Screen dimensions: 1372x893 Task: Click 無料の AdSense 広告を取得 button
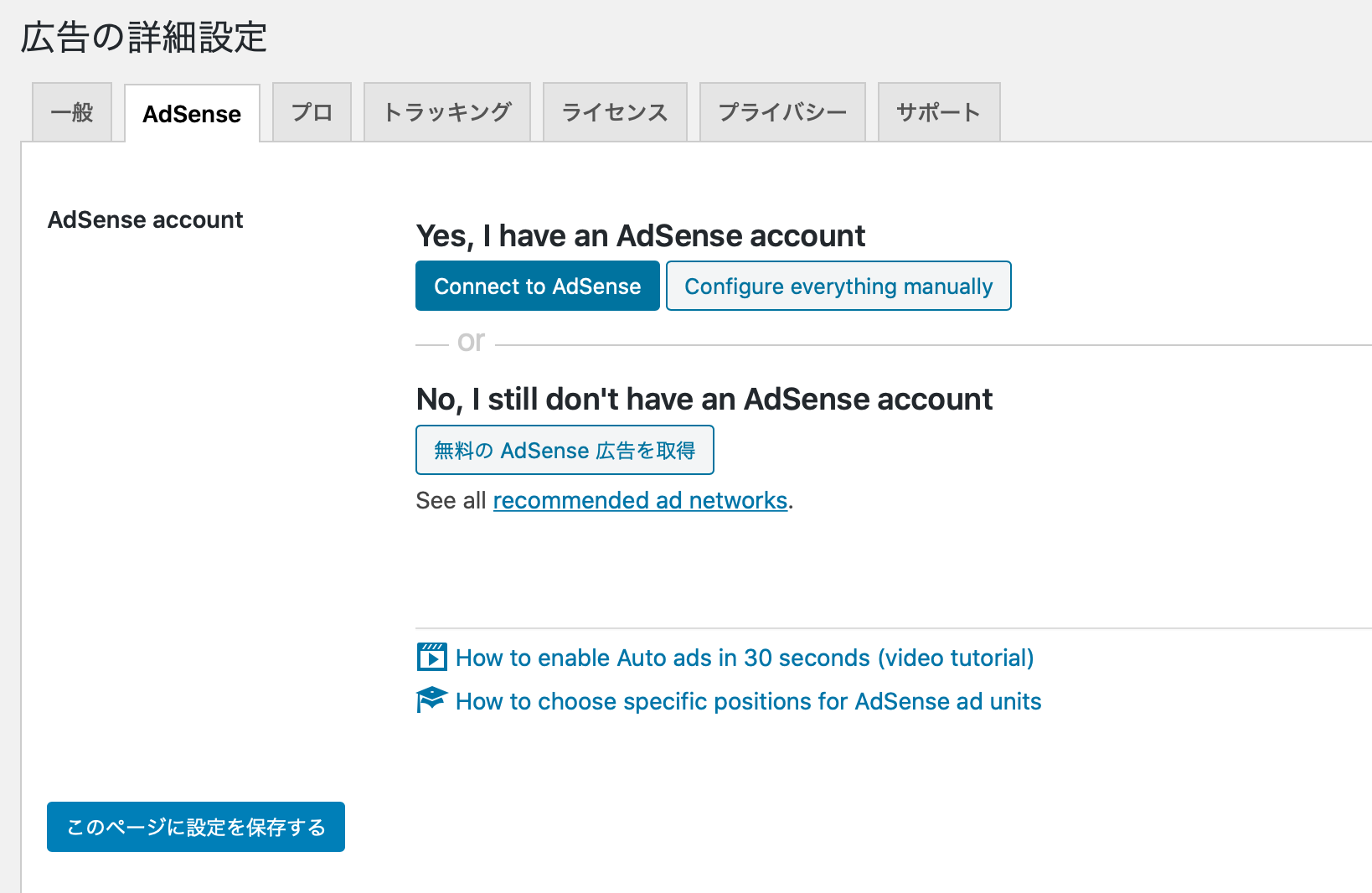point(565,450)
